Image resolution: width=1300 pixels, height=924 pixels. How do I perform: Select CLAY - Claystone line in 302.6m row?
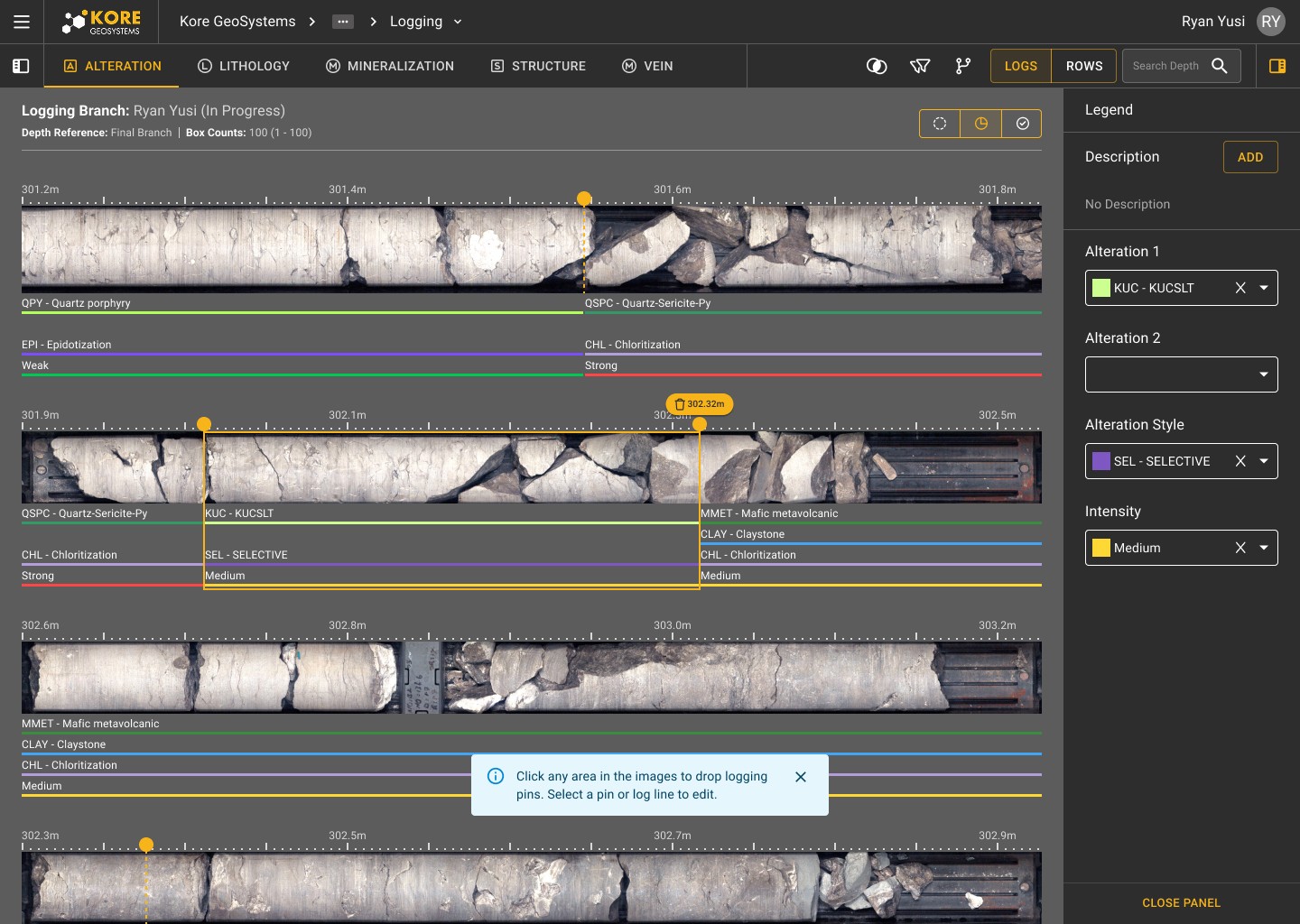[x=532, y=746]
